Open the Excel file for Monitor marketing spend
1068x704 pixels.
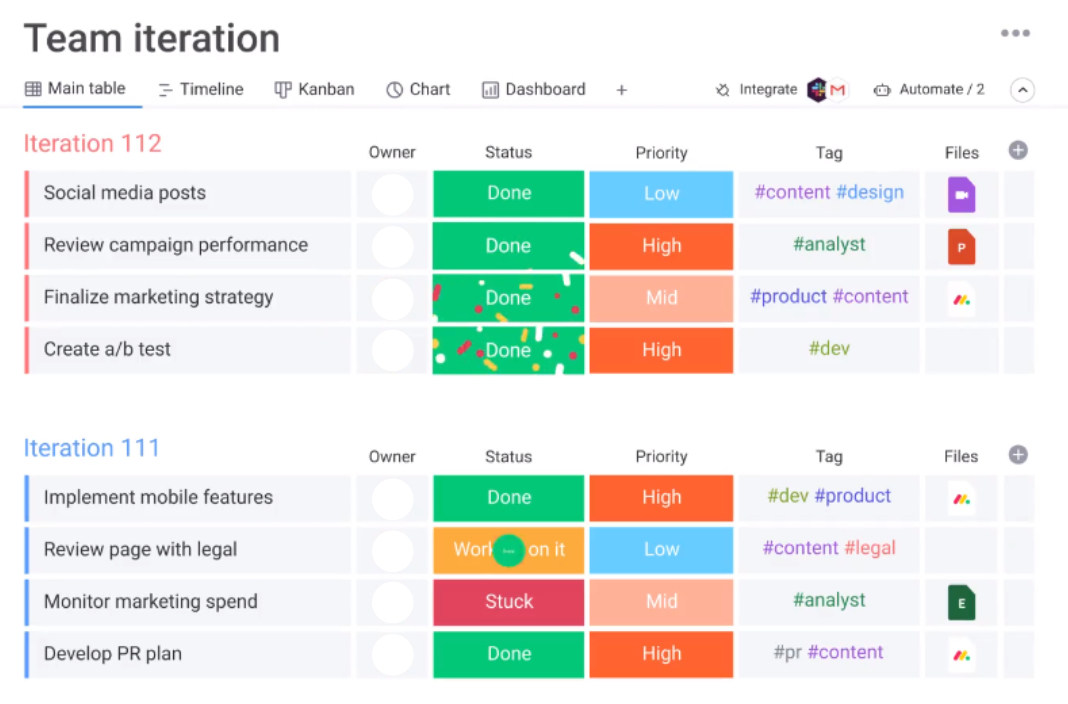coord(961,602)
